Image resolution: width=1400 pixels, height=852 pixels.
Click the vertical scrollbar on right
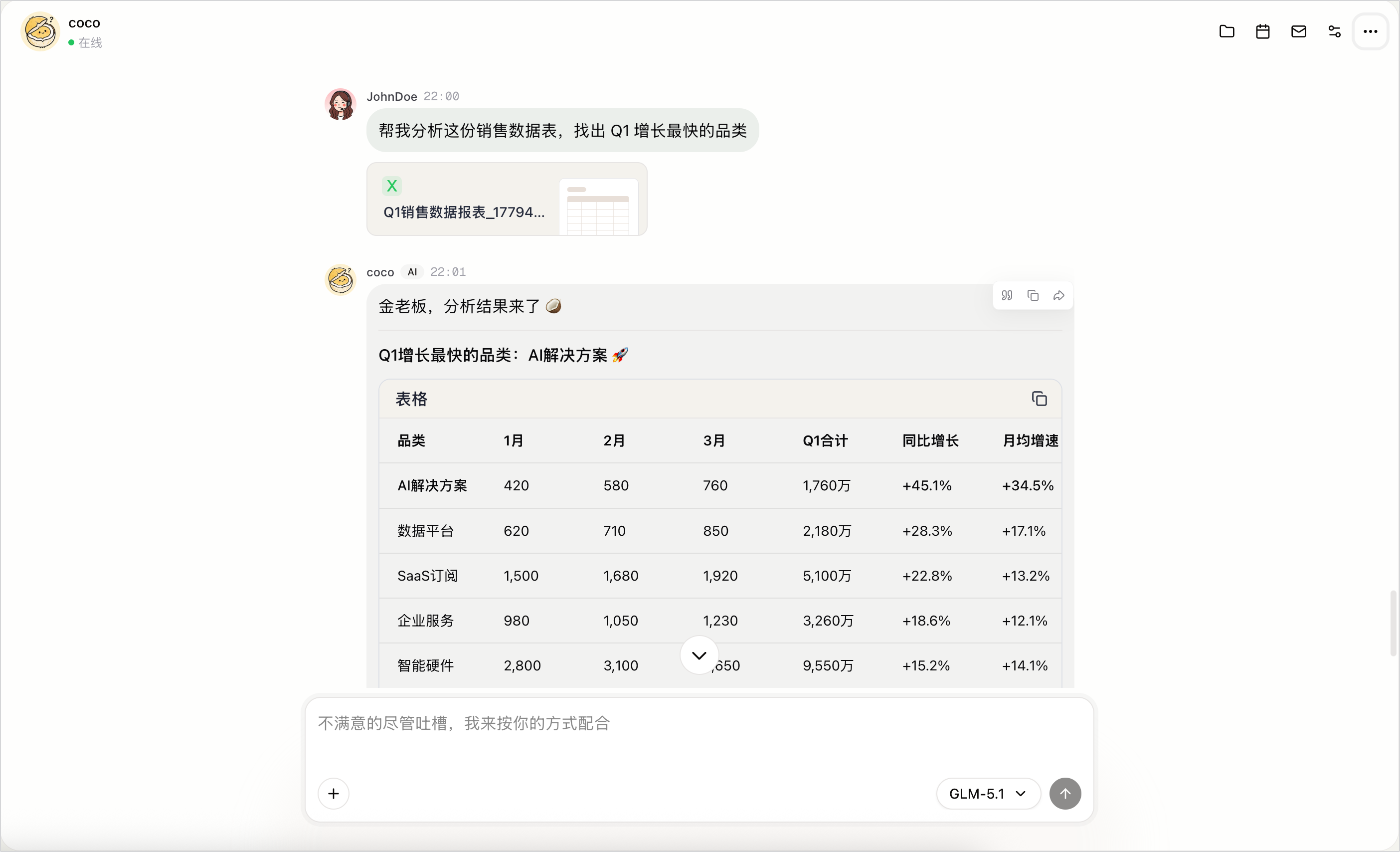(1393, 623)
